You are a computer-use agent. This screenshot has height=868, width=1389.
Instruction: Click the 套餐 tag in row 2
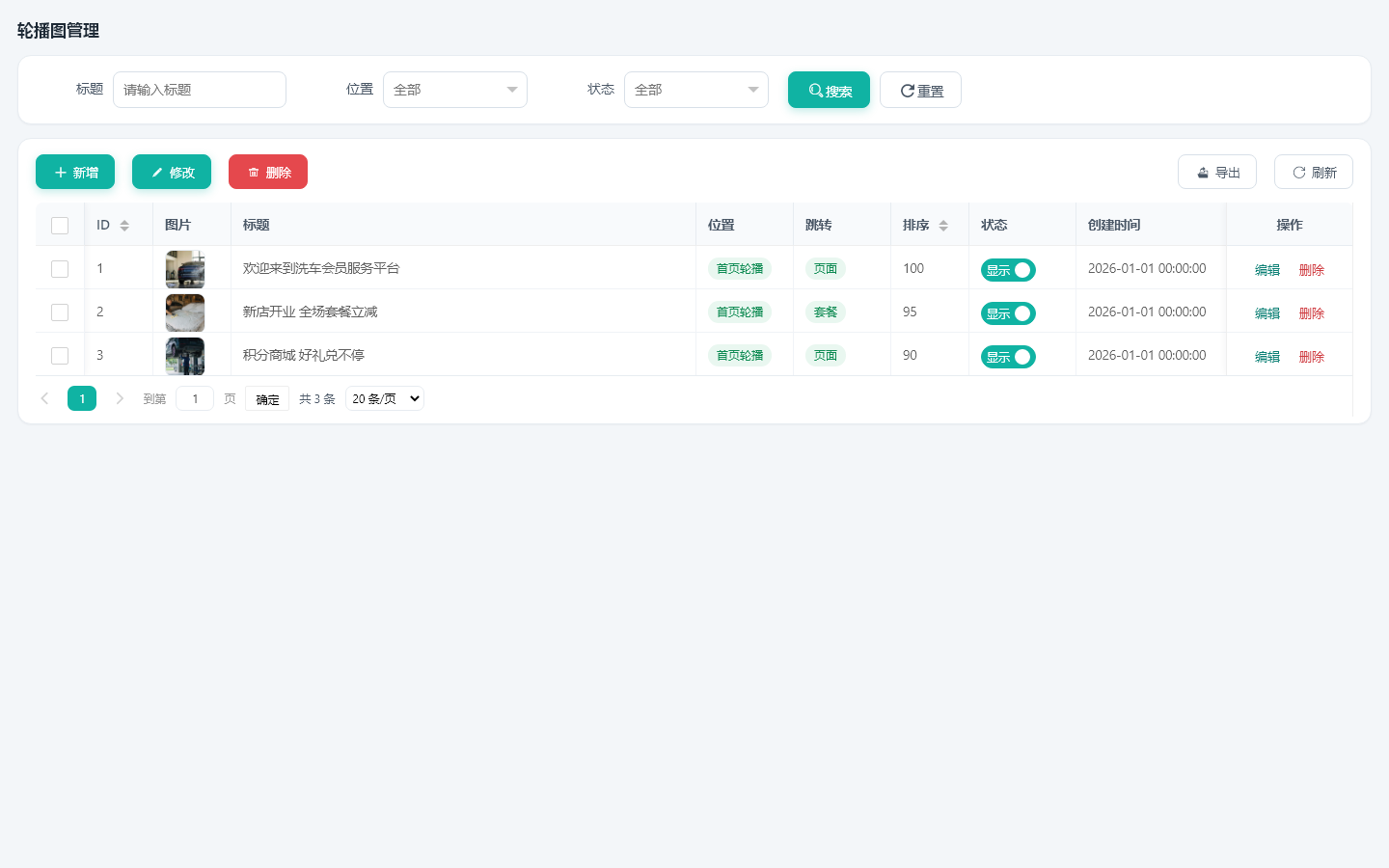coord(826,312)
